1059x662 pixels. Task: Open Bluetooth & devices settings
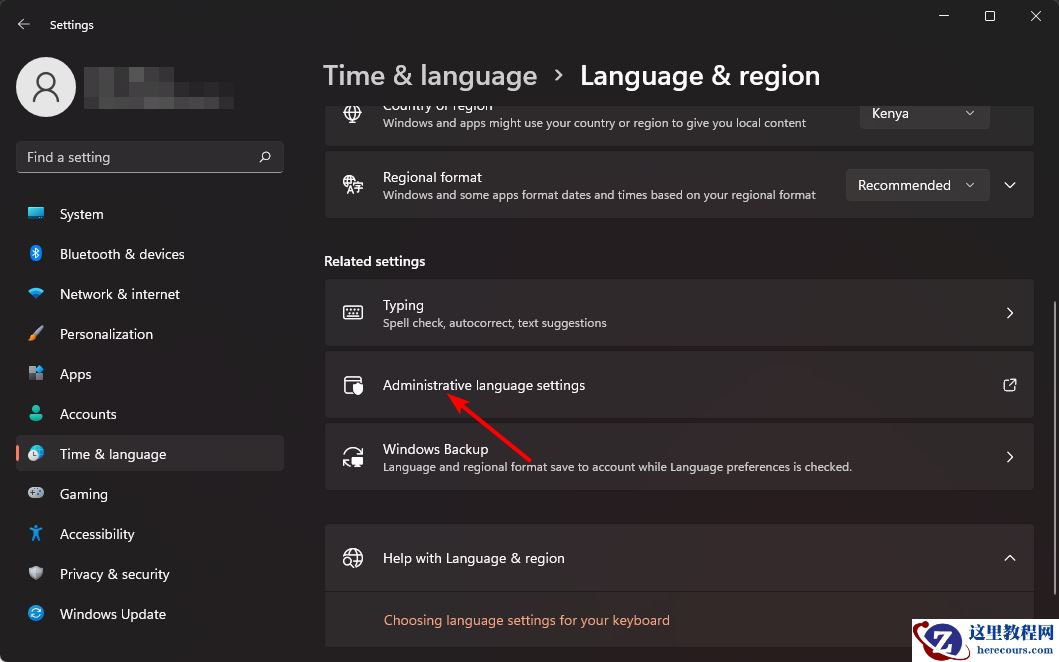[x=122, y=254]
